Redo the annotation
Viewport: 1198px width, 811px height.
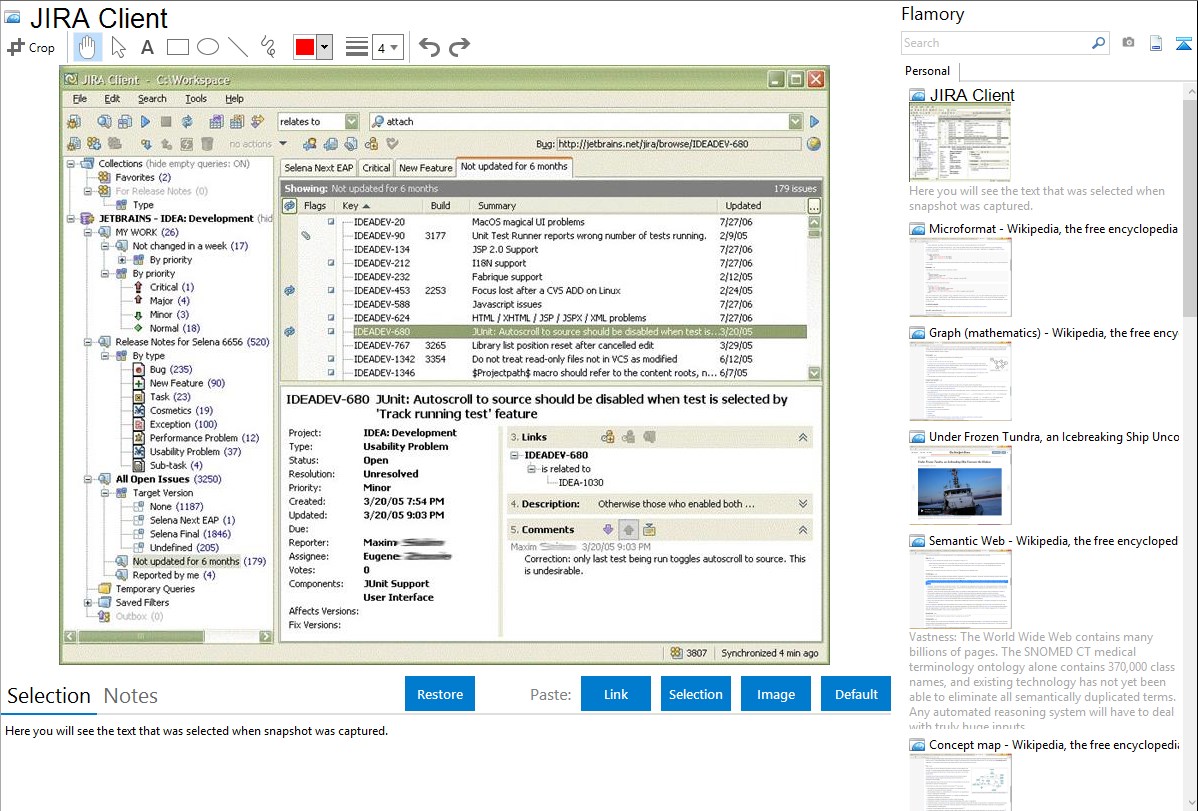(459, 47)
